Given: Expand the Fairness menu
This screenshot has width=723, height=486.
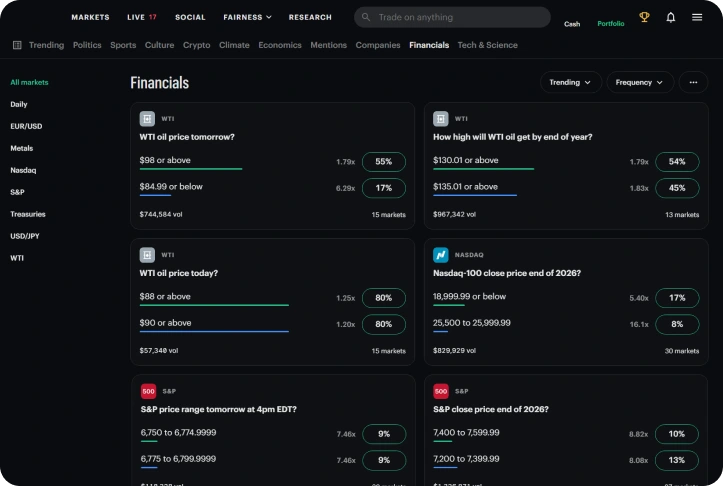Looking at the screenshot, I should click(247, 17).
